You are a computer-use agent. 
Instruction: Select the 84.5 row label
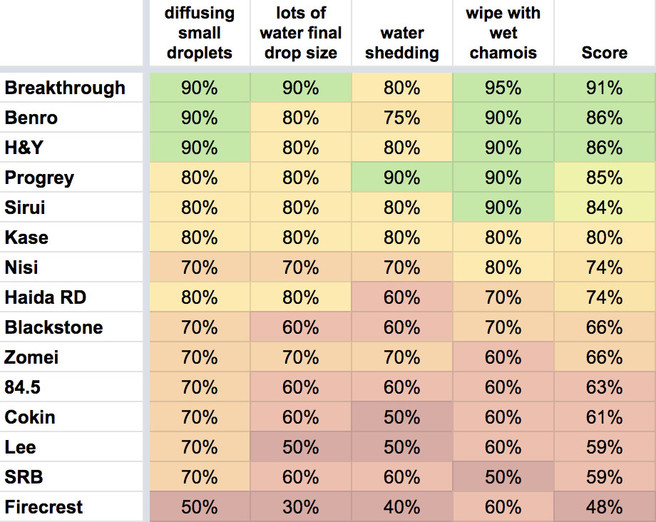tap(25, 387)
